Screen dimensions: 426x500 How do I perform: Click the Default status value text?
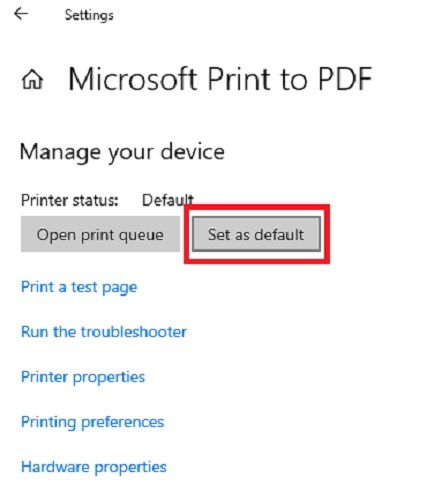(168, 200)
